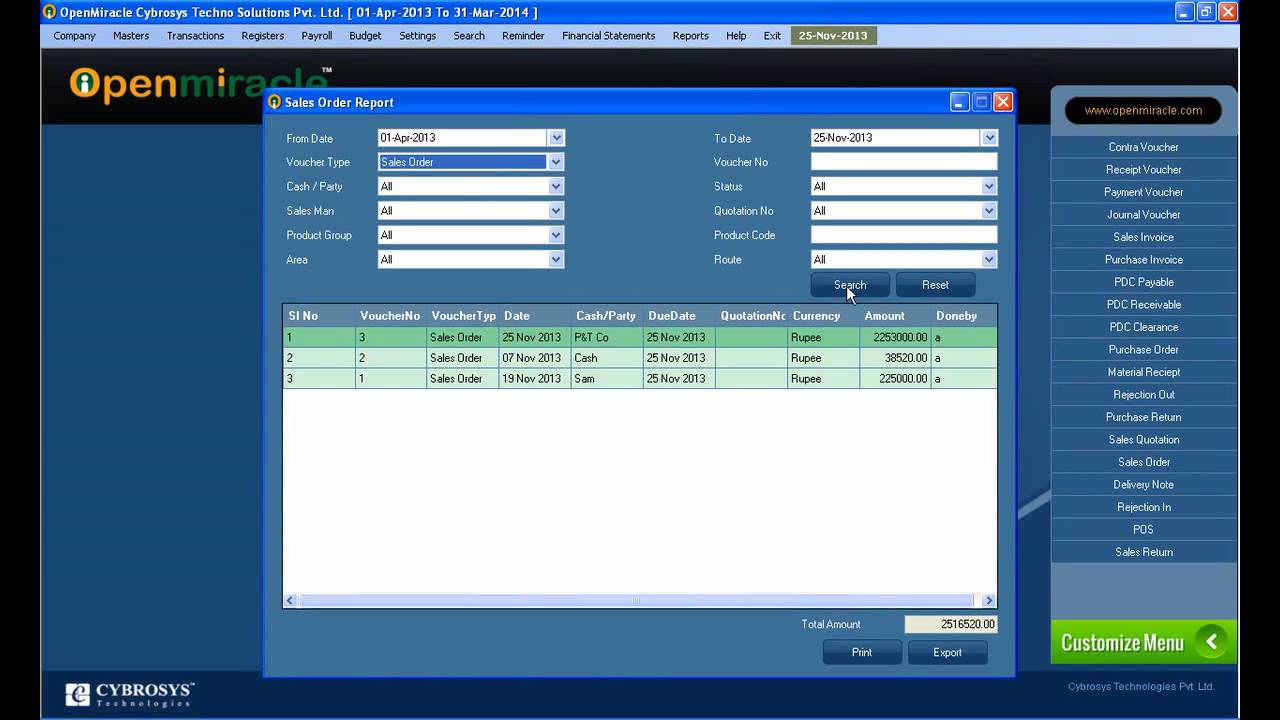1280x720 pixels.
Task: Open Payment Voucher from the side panel
Action: 1143,192
